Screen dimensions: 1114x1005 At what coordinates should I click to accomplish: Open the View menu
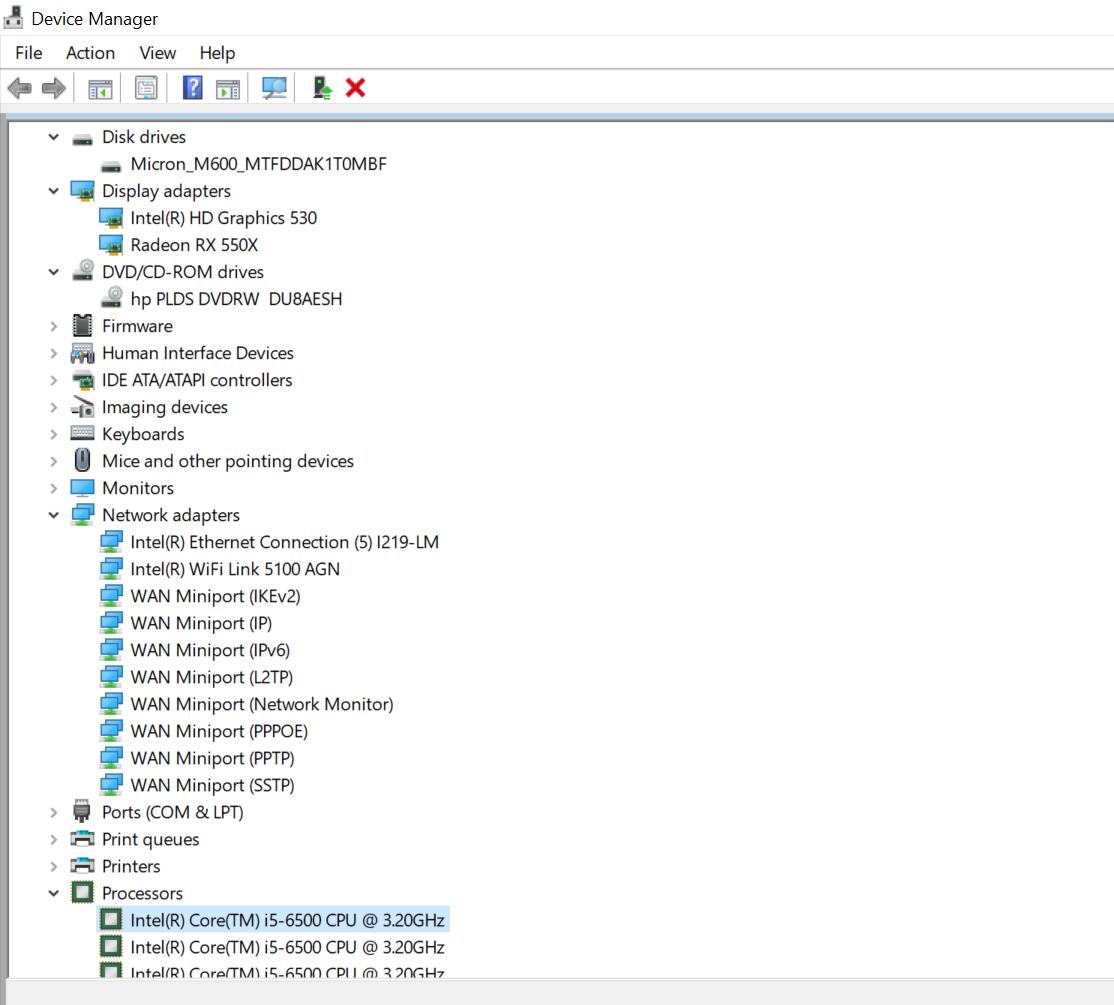157,53
